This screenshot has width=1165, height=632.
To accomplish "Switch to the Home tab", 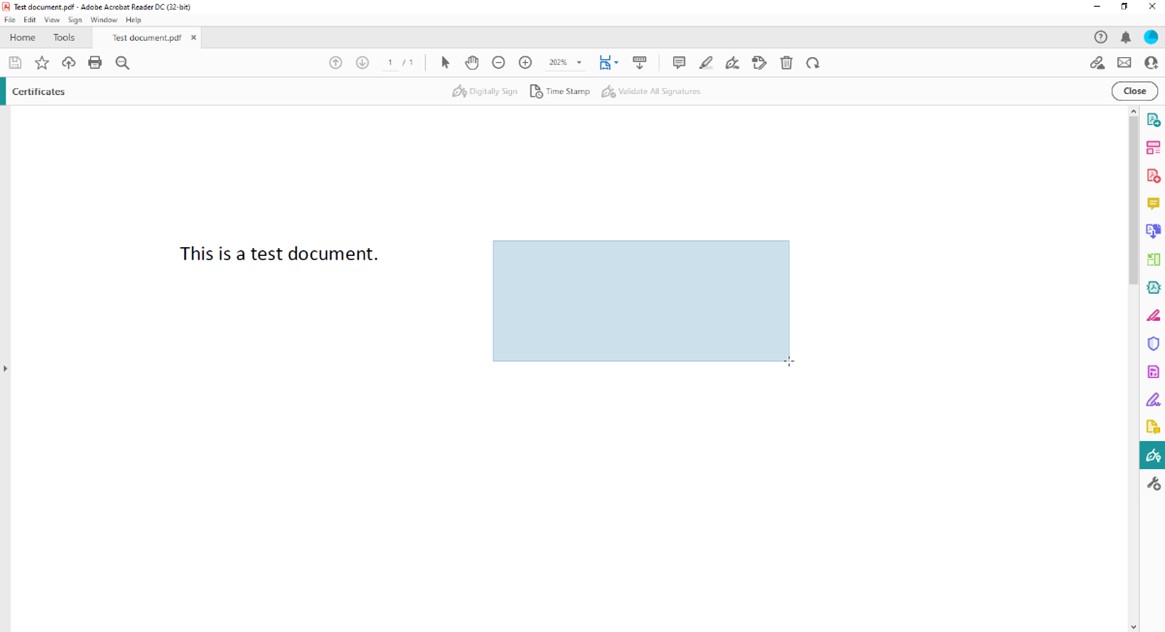I will click(22, 37).
